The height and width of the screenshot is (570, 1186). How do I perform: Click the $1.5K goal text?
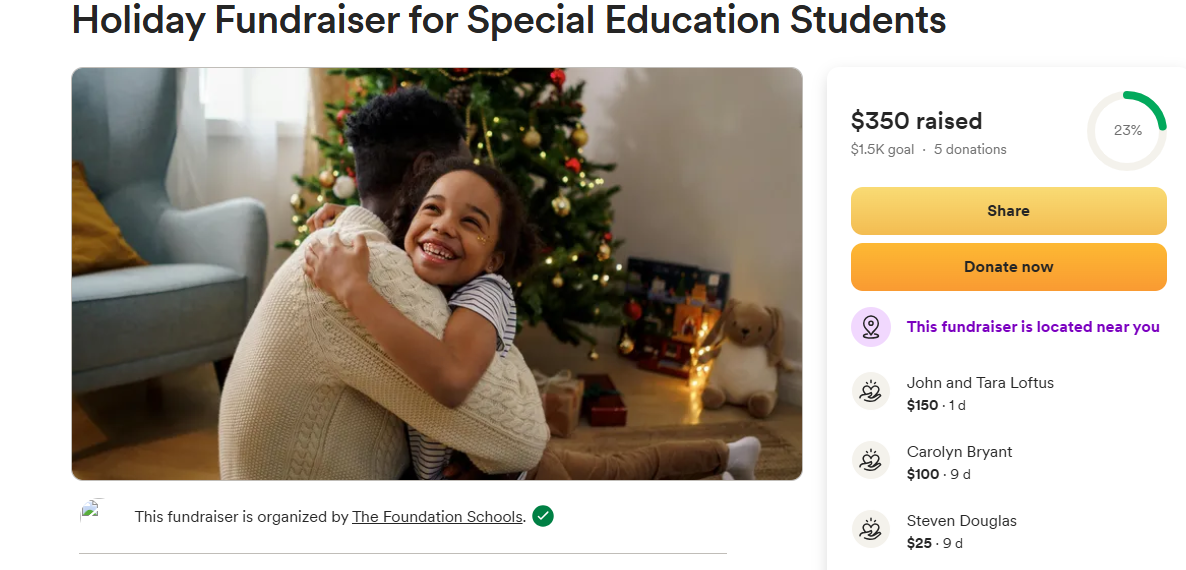[x=882, y=150]
